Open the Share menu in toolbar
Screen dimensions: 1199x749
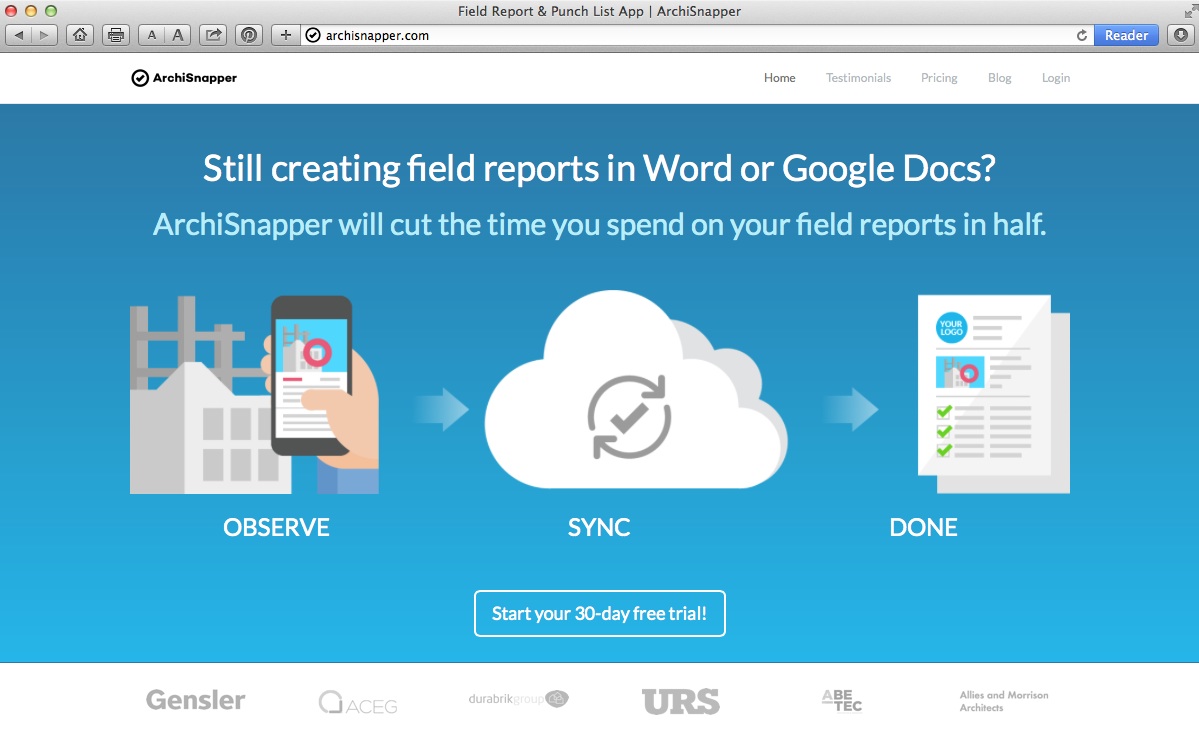pyautogui.click(x=213, y=35)
